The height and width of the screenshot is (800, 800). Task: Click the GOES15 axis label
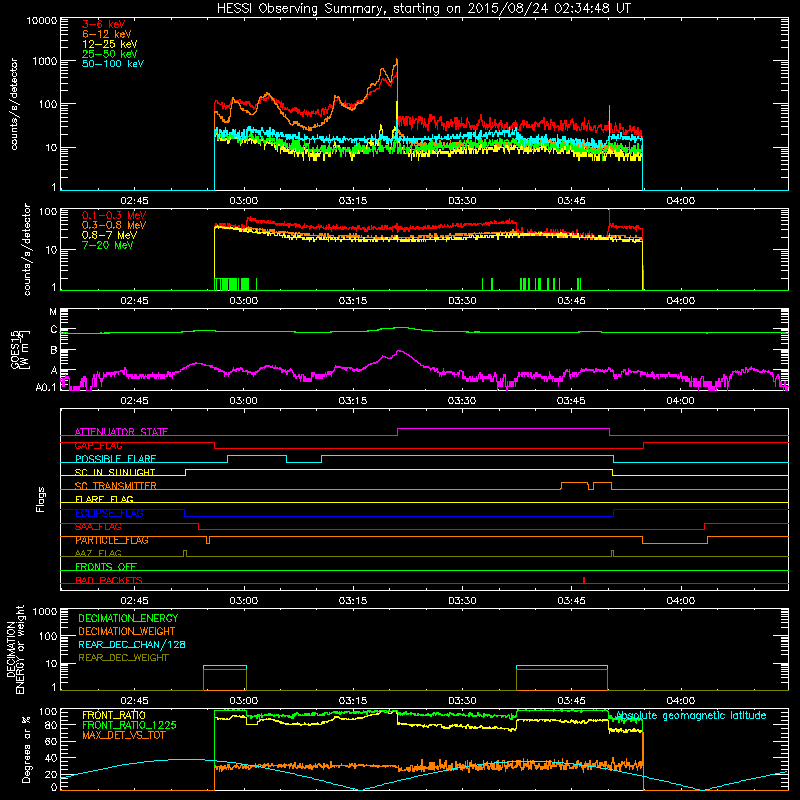15,349
